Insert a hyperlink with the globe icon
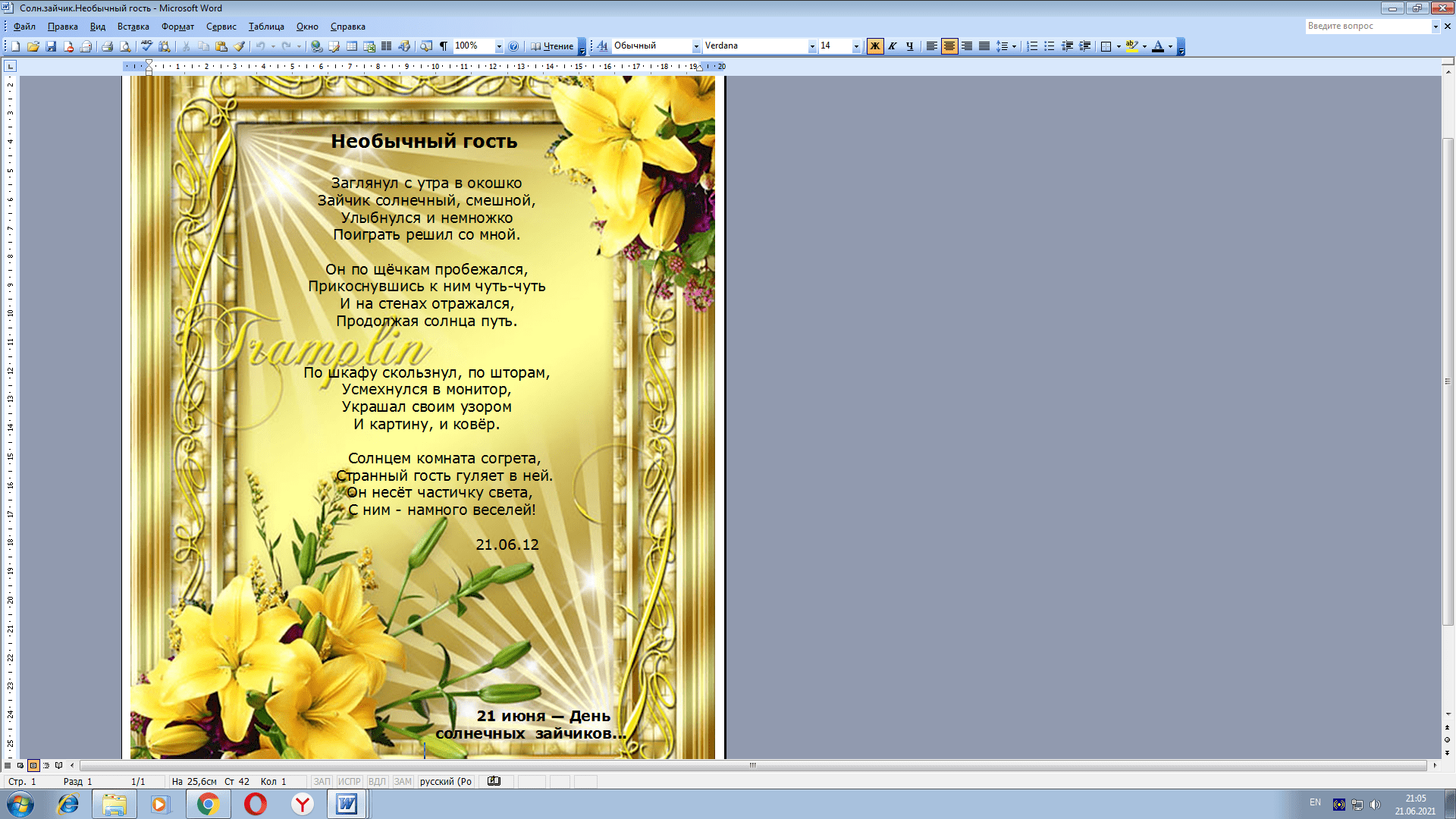This screenshot has height=819, width=1456. tap(317, 46)
